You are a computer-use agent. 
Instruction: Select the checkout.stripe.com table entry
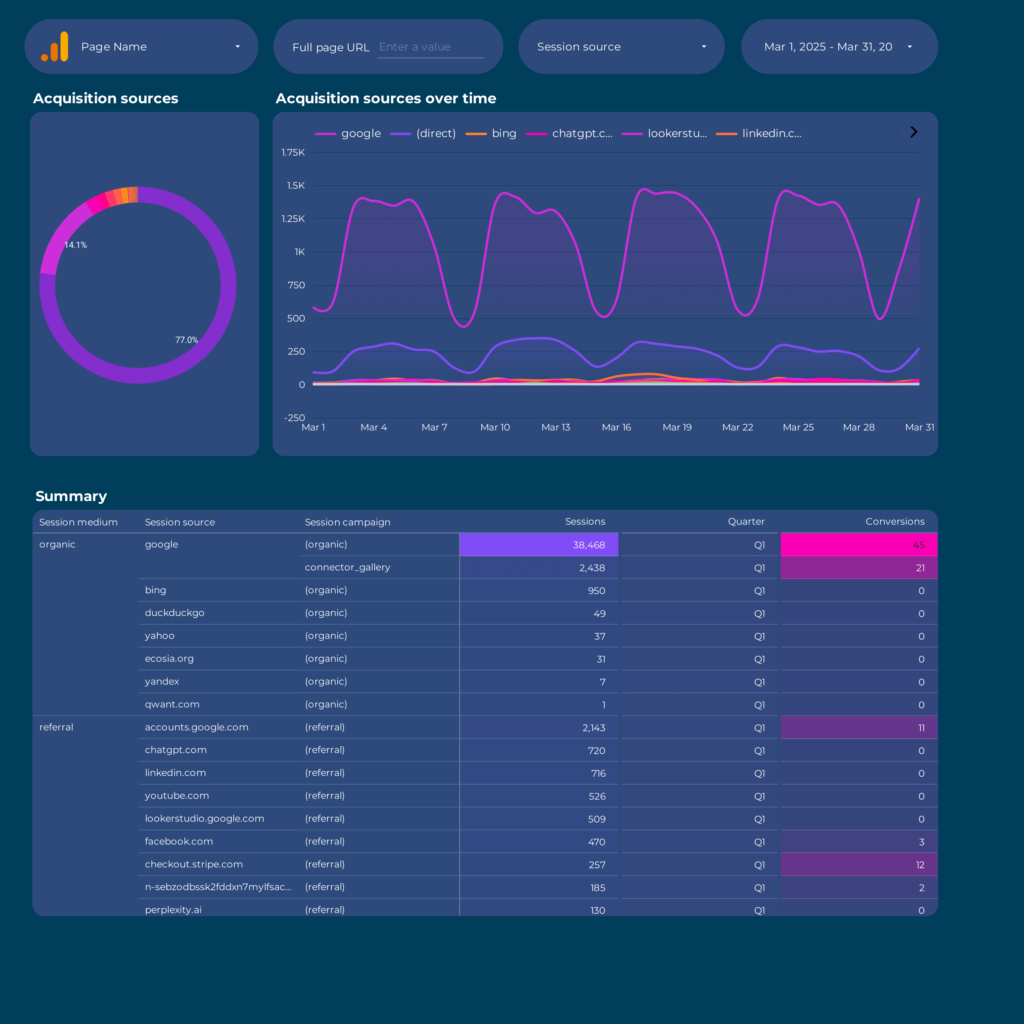tap(194, 865)
